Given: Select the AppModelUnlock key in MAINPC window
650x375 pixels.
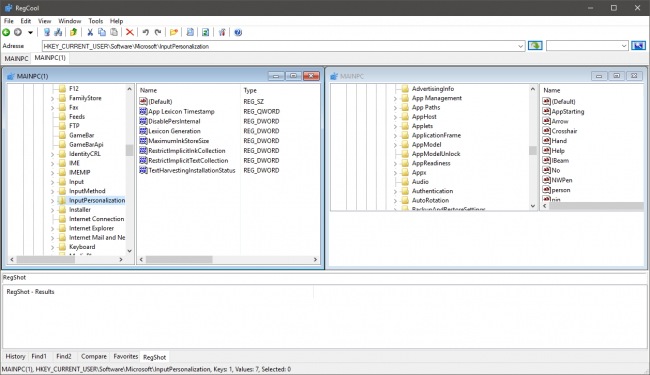Looking at the screenshot, I should tap(436, 154).
